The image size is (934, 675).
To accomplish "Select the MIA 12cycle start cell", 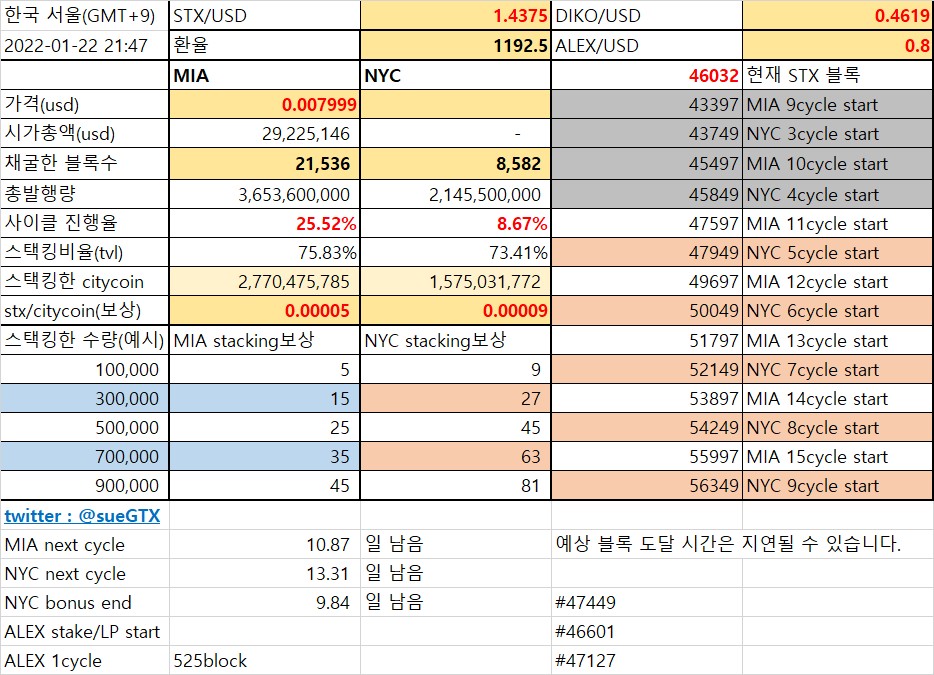I will point(837,281).
